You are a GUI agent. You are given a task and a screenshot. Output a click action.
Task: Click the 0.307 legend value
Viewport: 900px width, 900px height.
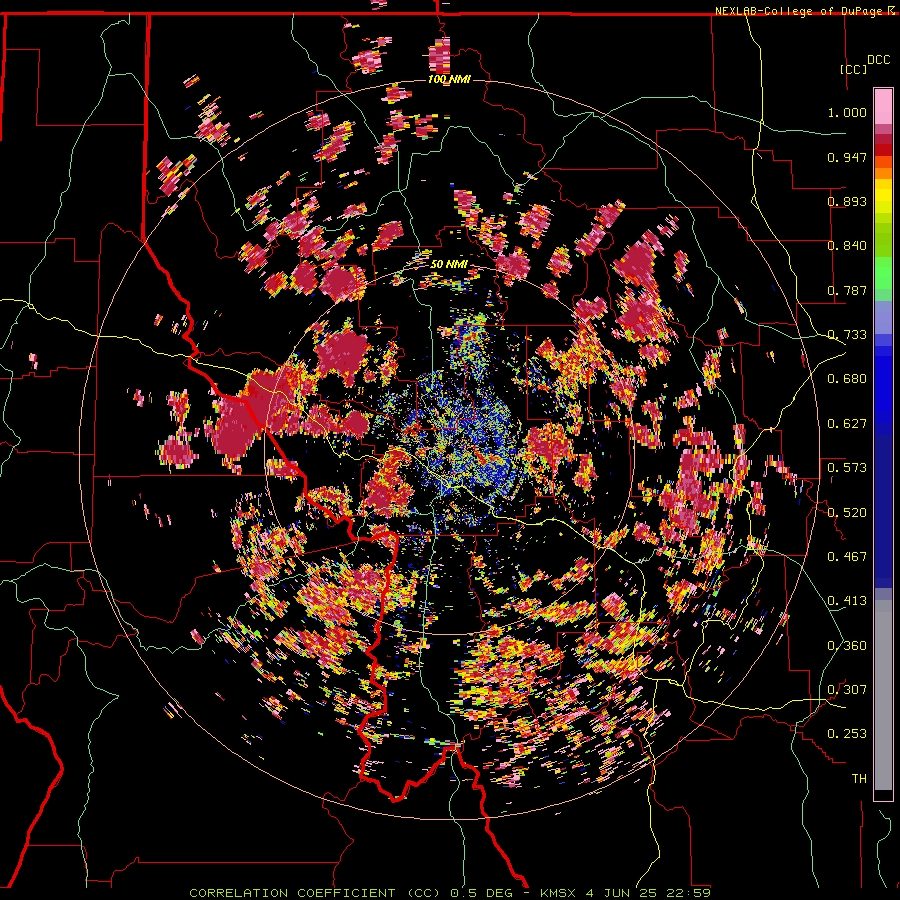click(x=847, y=689)
